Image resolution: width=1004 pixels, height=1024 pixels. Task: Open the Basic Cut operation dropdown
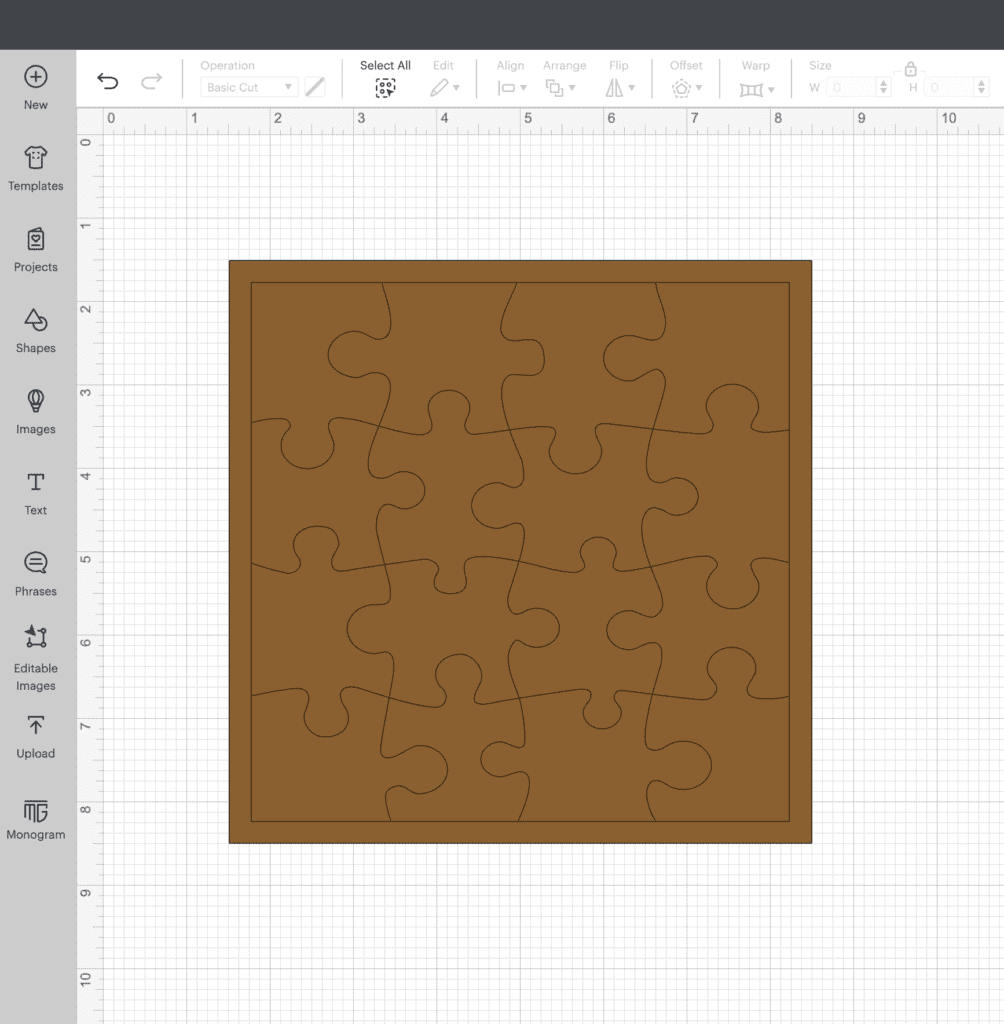(249, 87)
